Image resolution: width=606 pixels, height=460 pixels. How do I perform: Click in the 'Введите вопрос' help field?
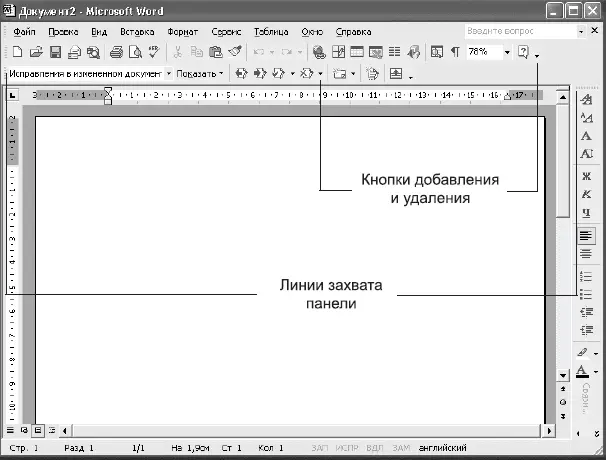[520, 32]
